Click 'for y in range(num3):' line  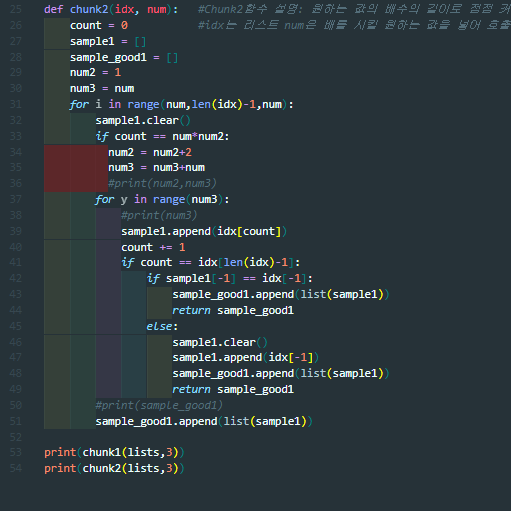click(162, 199)
